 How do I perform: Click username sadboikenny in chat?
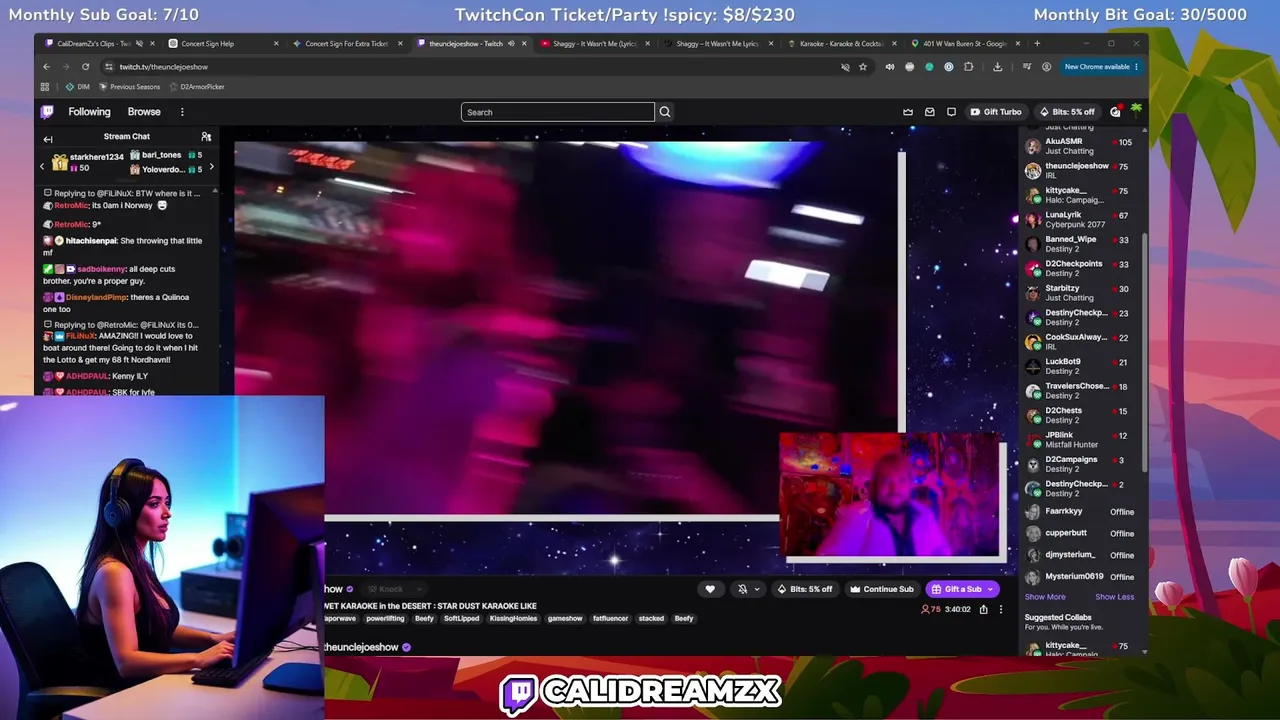101,269
